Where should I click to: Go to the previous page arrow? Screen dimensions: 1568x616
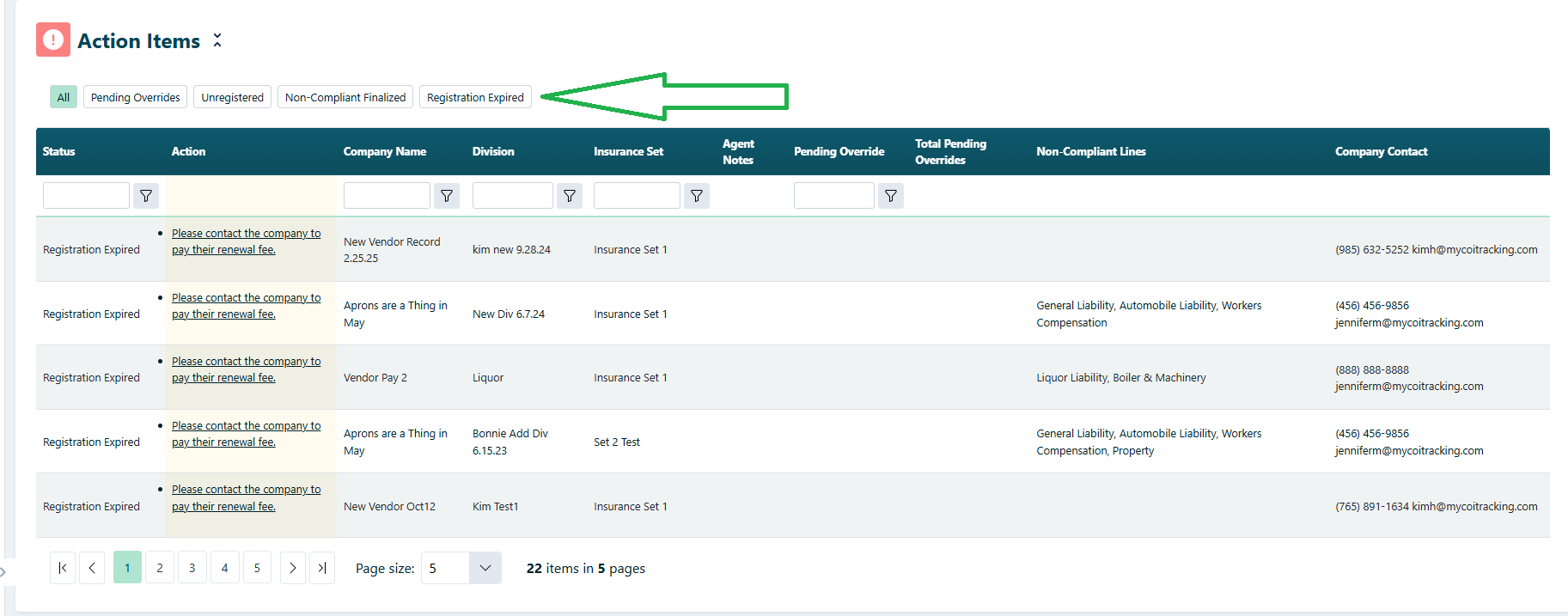[x=92, y=568]
